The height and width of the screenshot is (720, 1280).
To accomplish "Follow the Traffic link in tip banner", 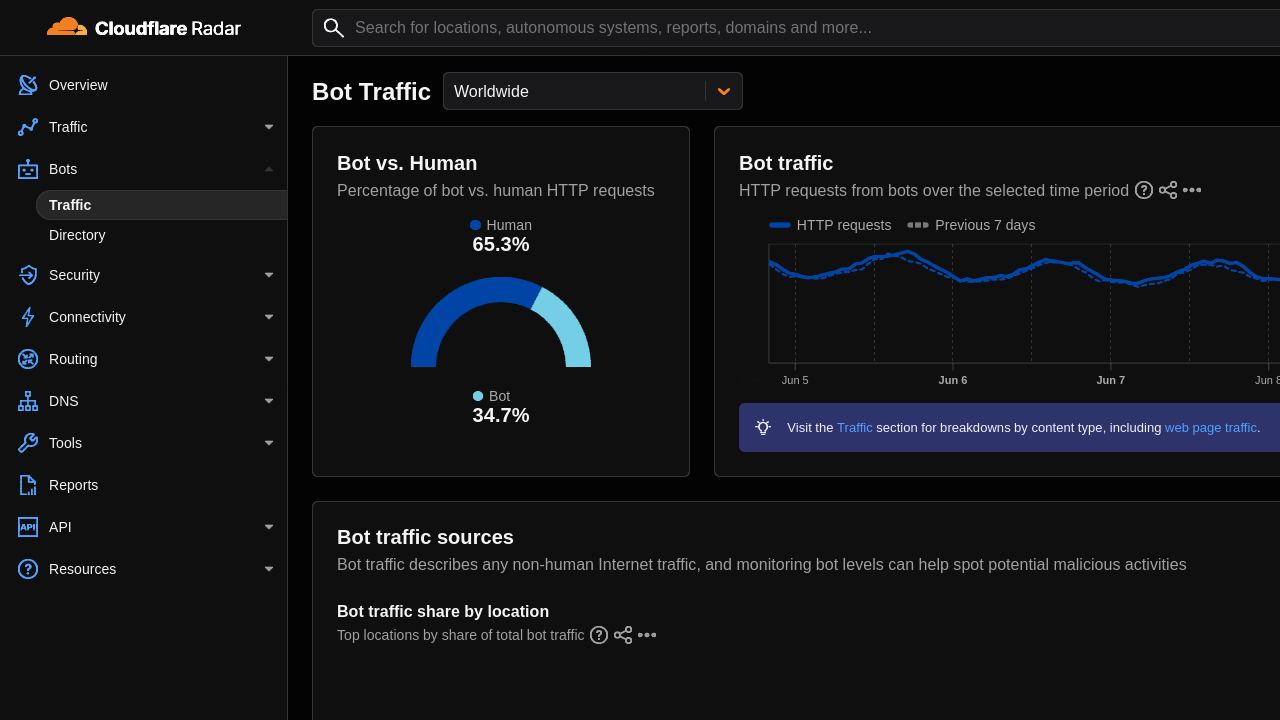I will tap(855, 427).
